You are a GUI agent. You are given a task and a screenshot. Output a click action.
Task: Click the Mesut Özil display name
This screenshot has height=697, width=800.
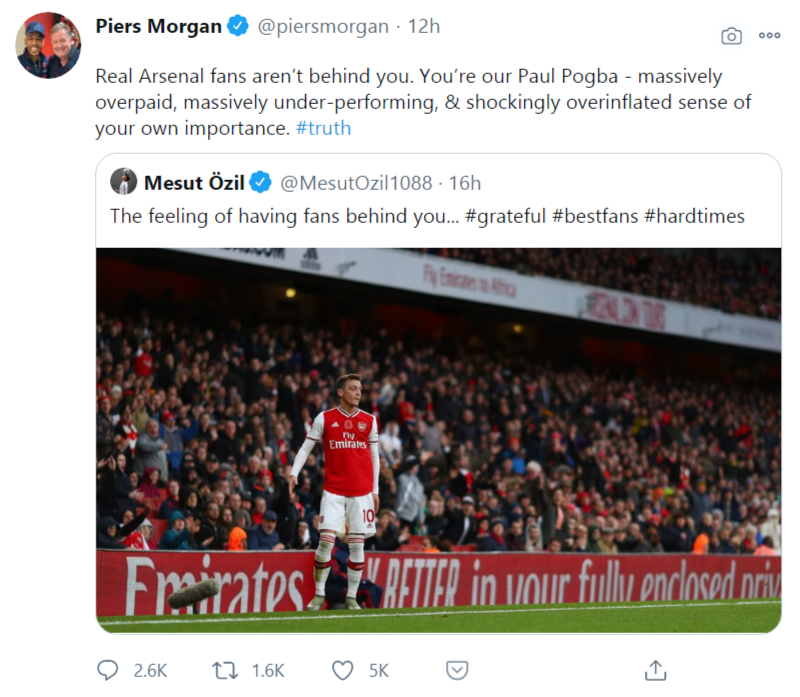click(x=195, y=182)
